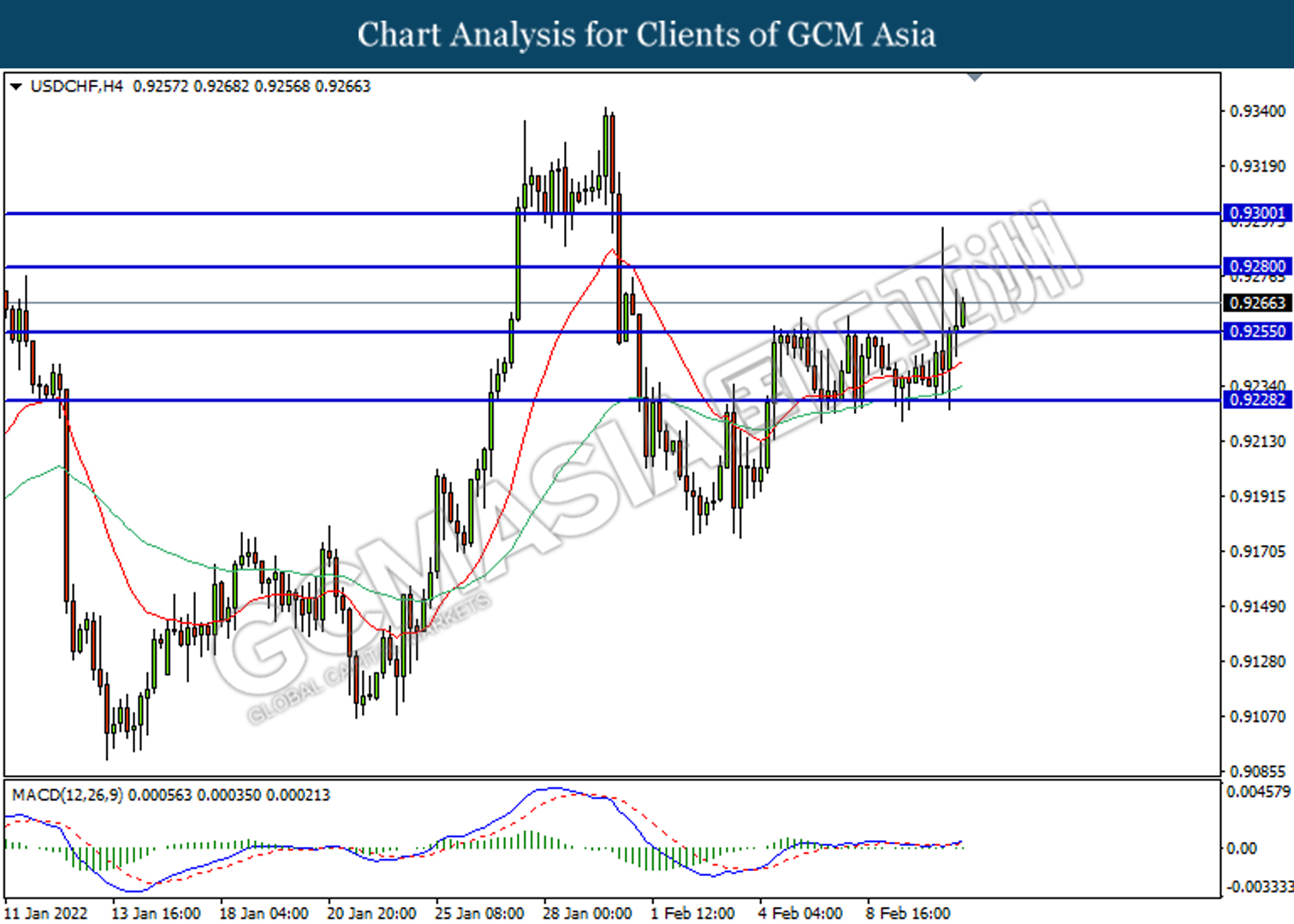This screenshot has height=924, width=1294.
Task: Click the 18 Jan 04:00 time label
Action: pyautogui.click(x=264, y=913)
